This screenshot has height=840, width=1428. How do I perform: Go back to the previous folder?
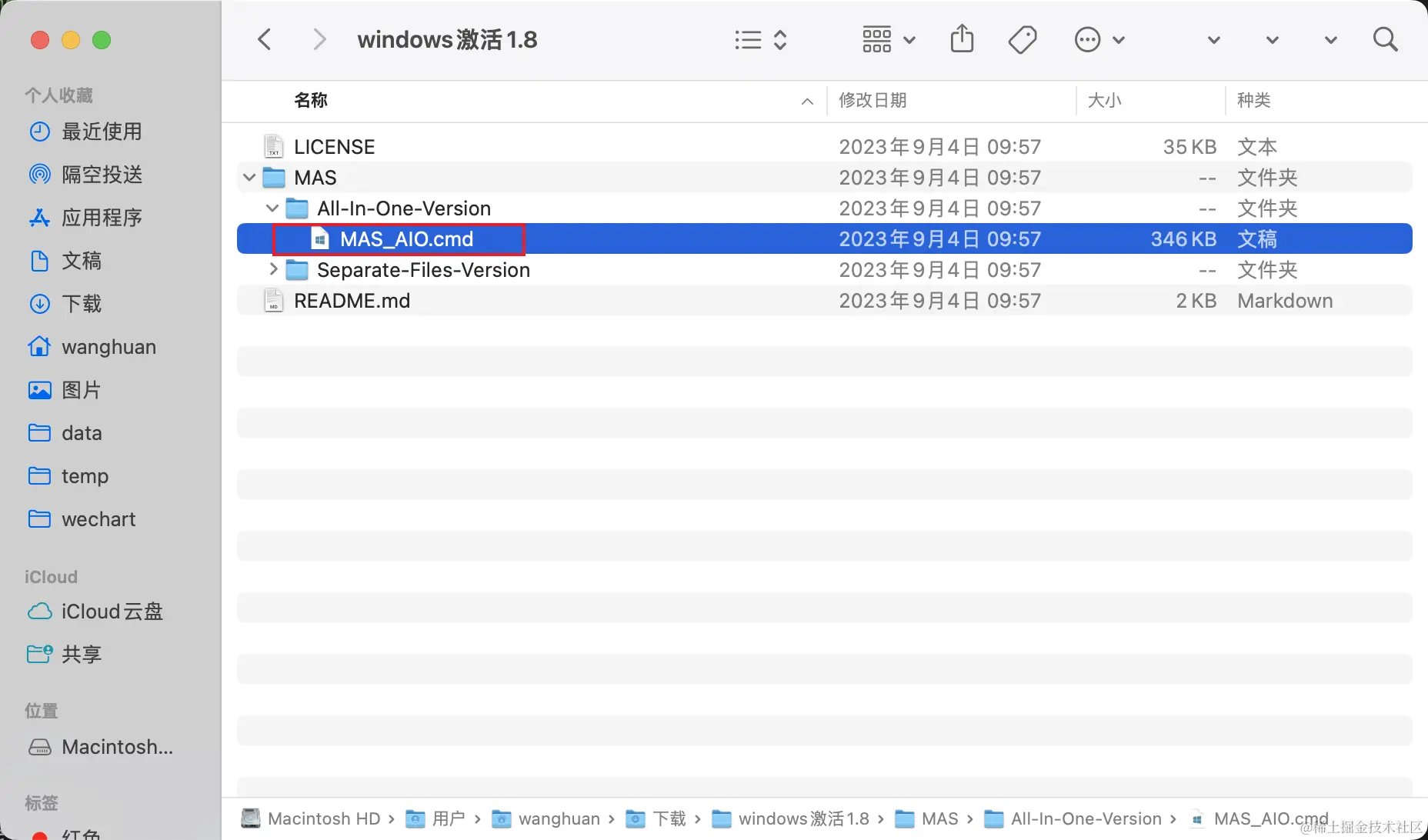(x=265, y=39)
